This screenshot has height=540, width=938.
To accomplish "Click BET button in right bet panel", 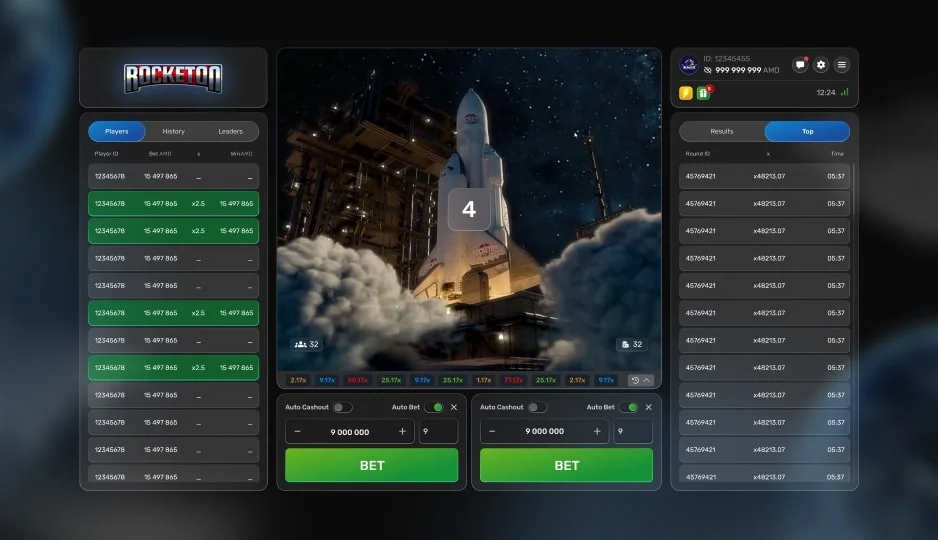I will click(x=567, y=465).
